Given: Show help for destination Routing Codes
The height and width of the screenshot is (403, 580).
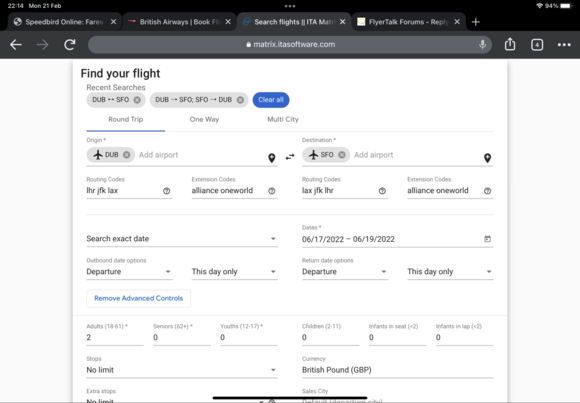Looking at the screenshot, I should pyautogui.click(x=382, y=191).
